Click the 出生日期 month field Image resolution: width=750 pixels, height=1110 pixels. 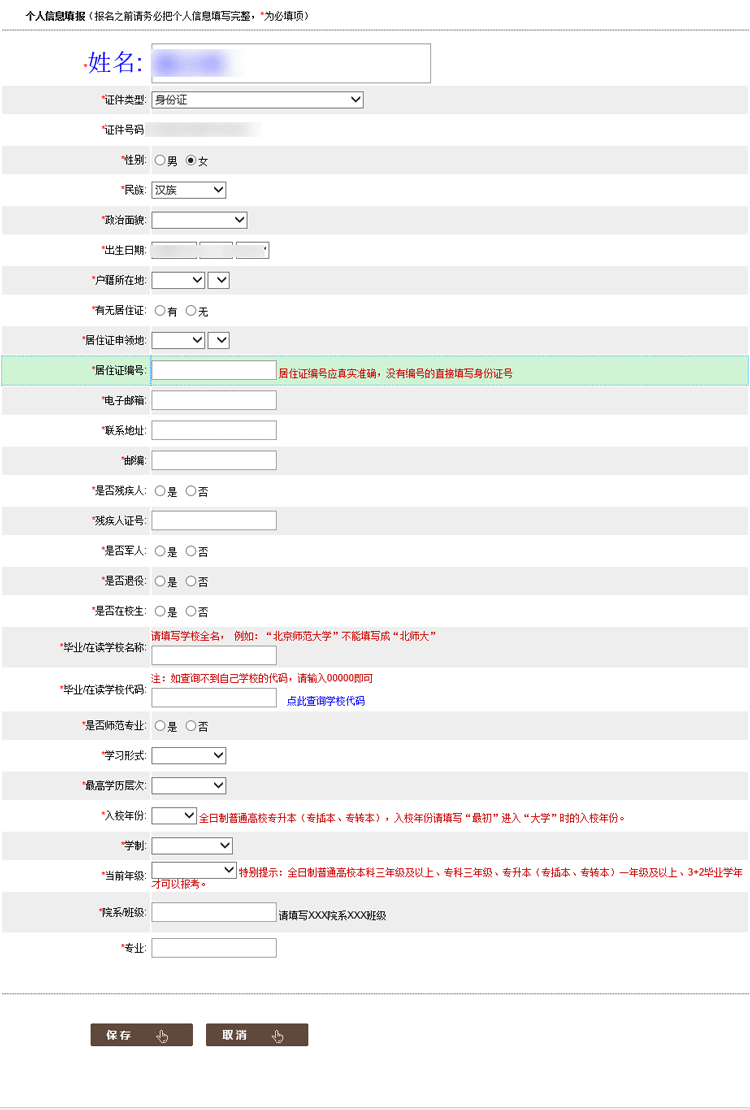tap(216, 250)
